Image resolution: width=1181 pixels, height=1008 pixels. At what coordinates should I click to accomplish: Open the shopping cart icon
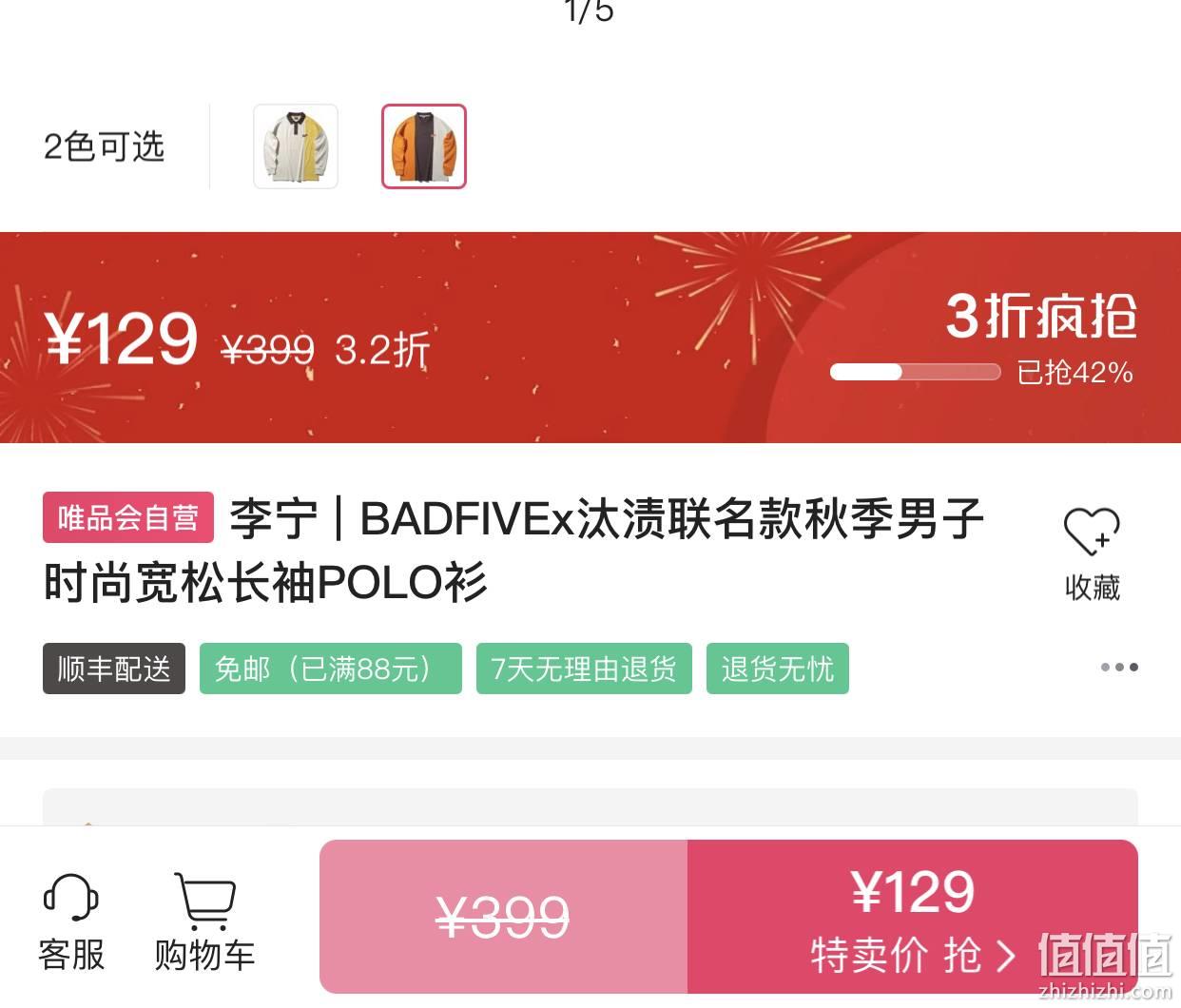(x=204, y=901)
